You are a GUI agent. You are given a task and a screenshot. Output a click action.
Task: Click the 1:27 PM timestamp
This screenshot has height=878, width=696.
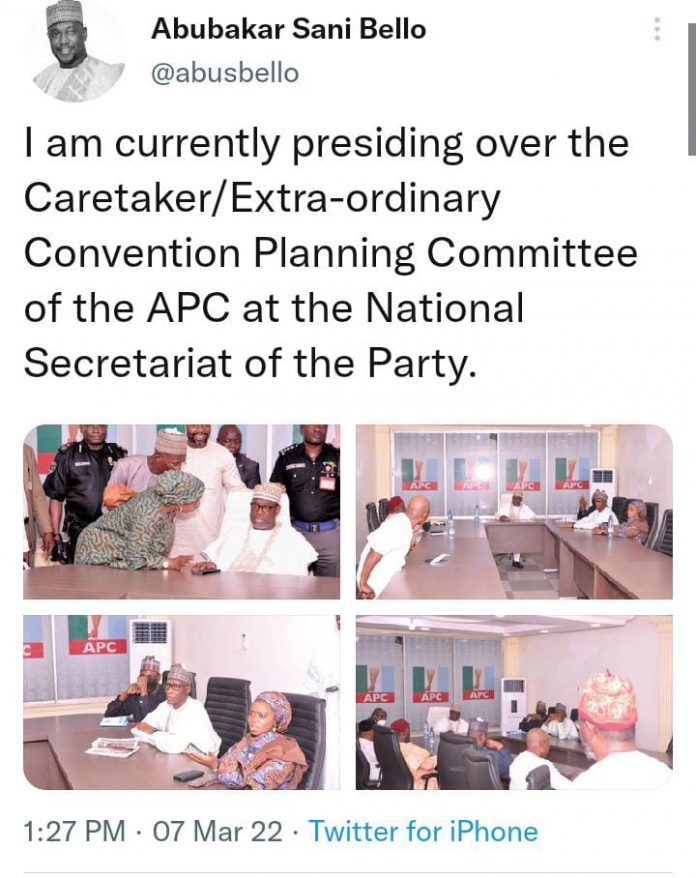pos(75,832)
